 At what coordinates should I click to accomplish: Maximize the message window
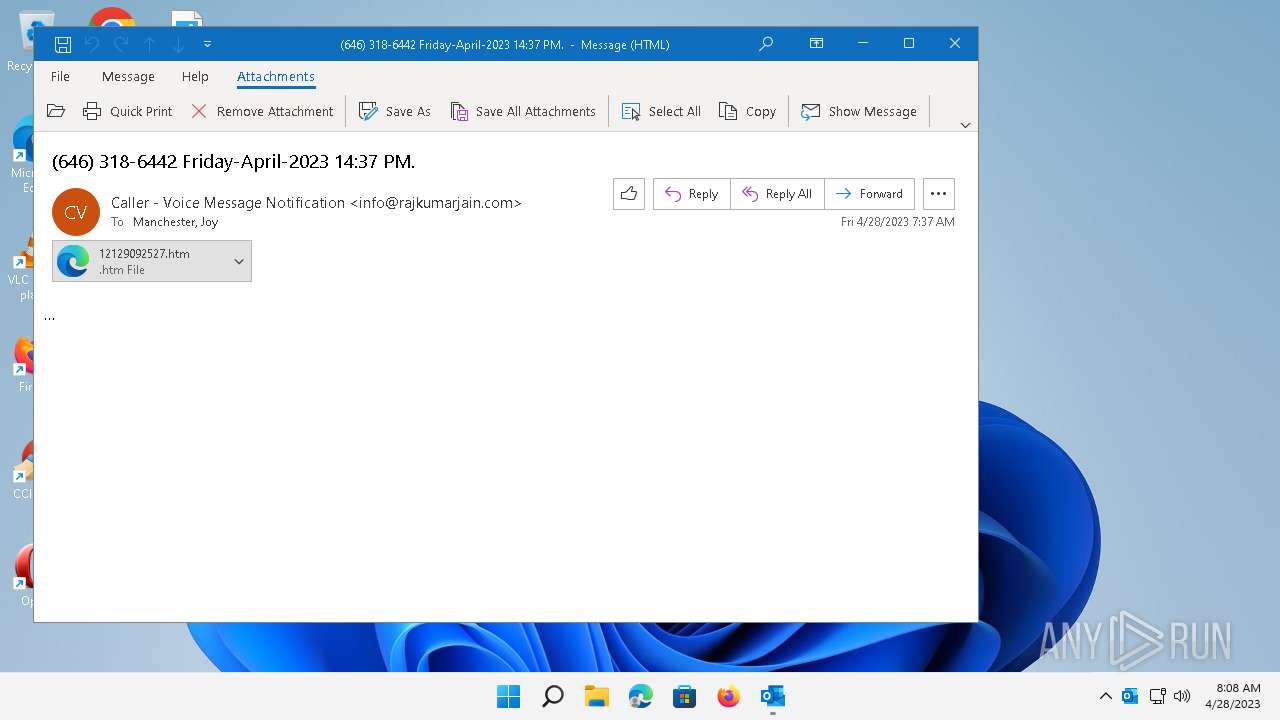pos(909,43)
